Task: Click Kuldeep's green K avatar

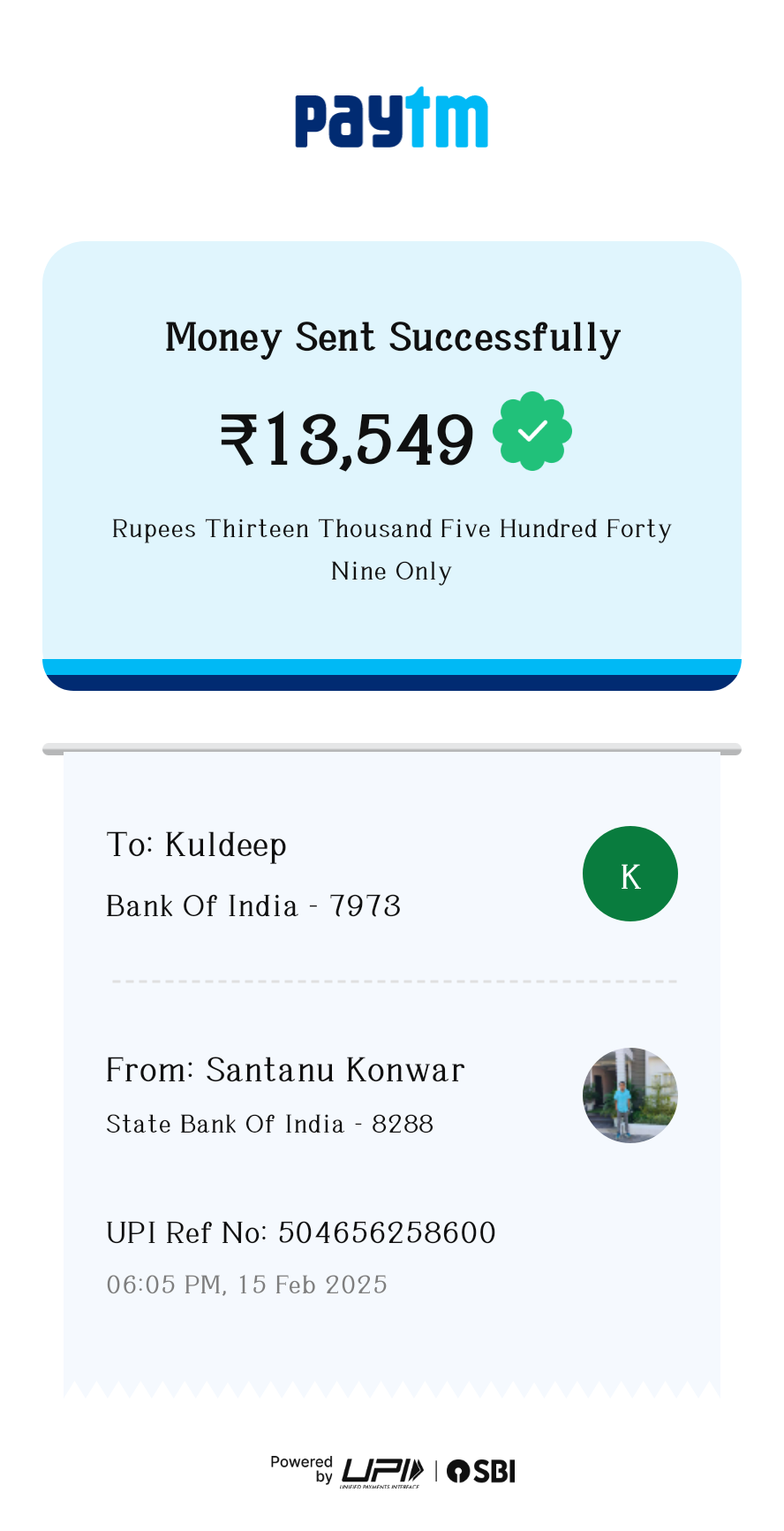Action: click(x=629, y=874)
